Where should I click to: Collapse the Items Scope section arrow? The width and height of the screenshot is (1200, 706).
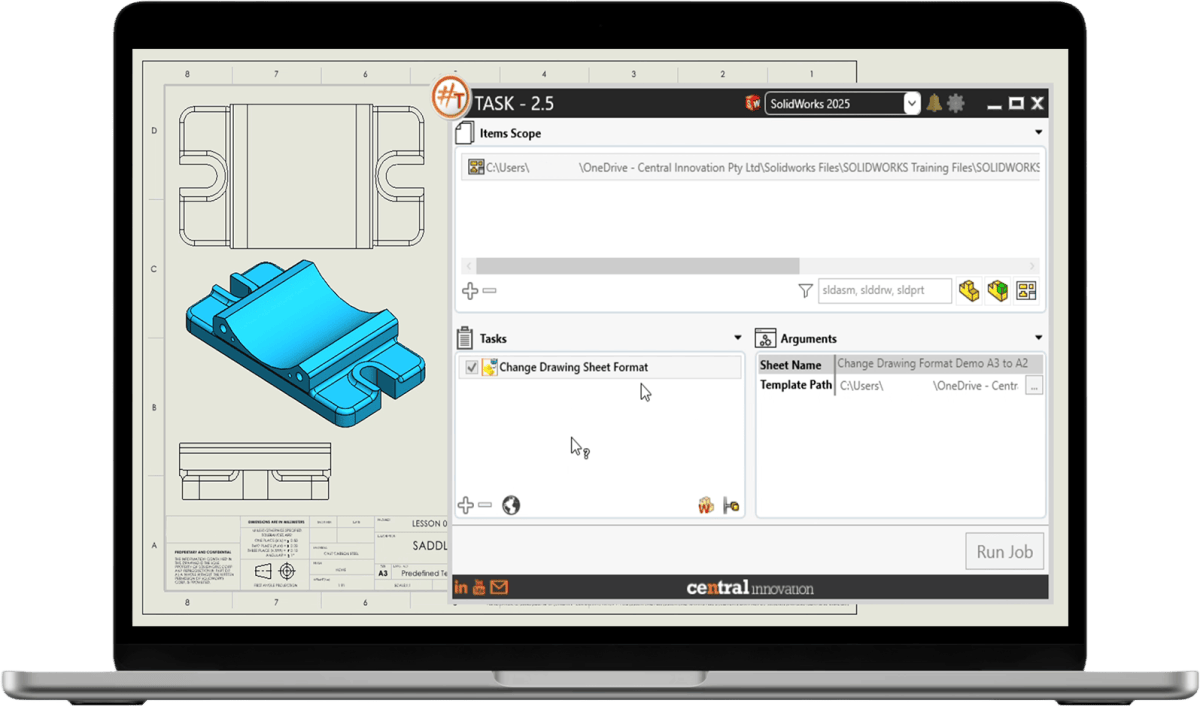[1038, 133]
